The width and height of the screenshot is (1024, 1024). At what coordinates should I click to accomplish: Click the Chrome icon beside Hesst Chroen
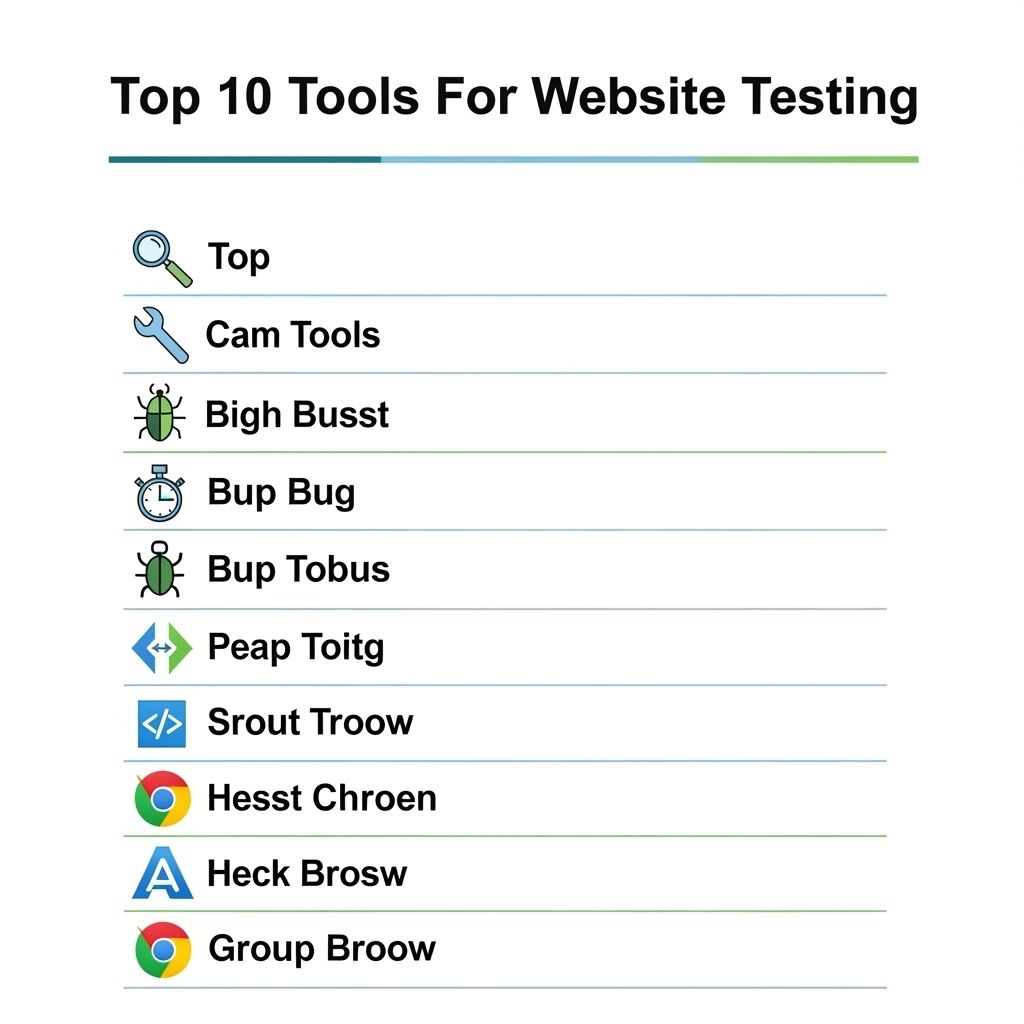coord(162,799)
